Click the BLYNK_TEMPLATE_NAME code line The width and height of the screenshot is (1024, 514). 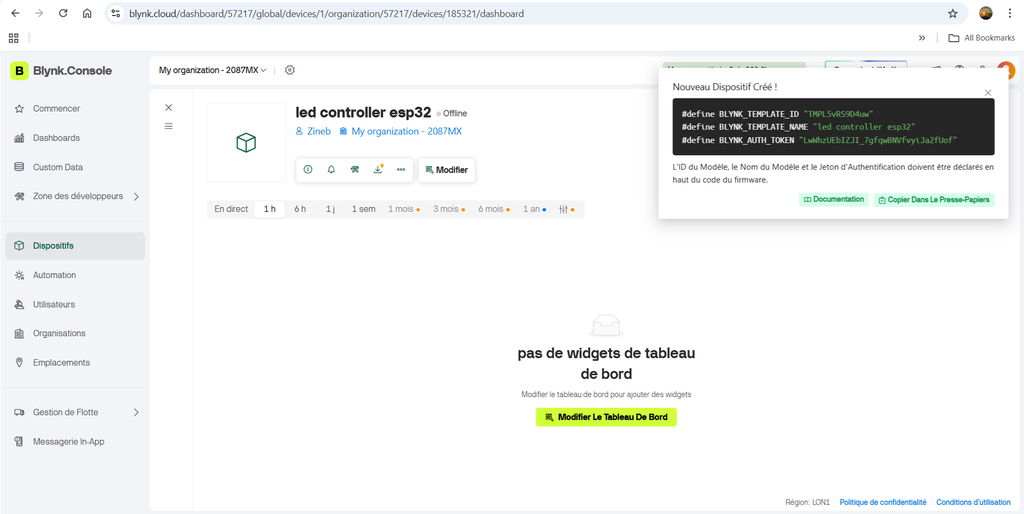[798, 127]
